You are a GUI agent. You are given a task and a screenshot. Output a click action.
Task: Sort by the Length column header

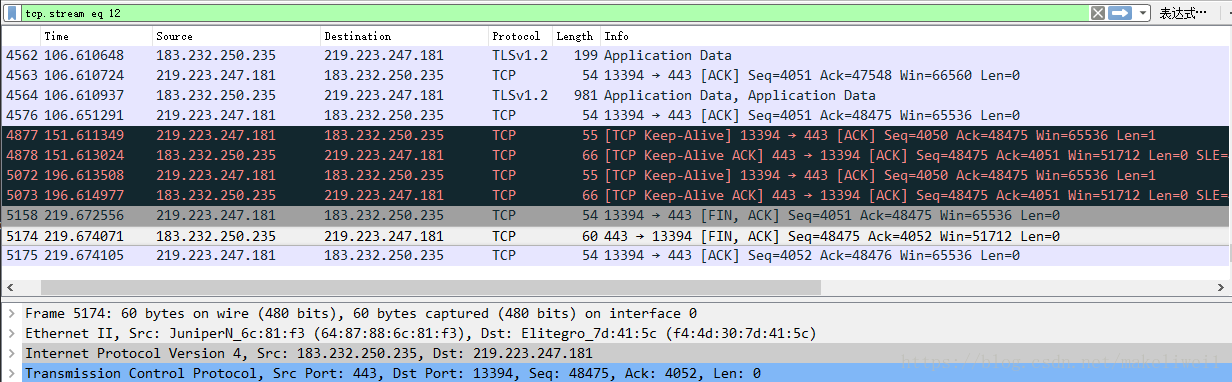click(x=576, y=36)
